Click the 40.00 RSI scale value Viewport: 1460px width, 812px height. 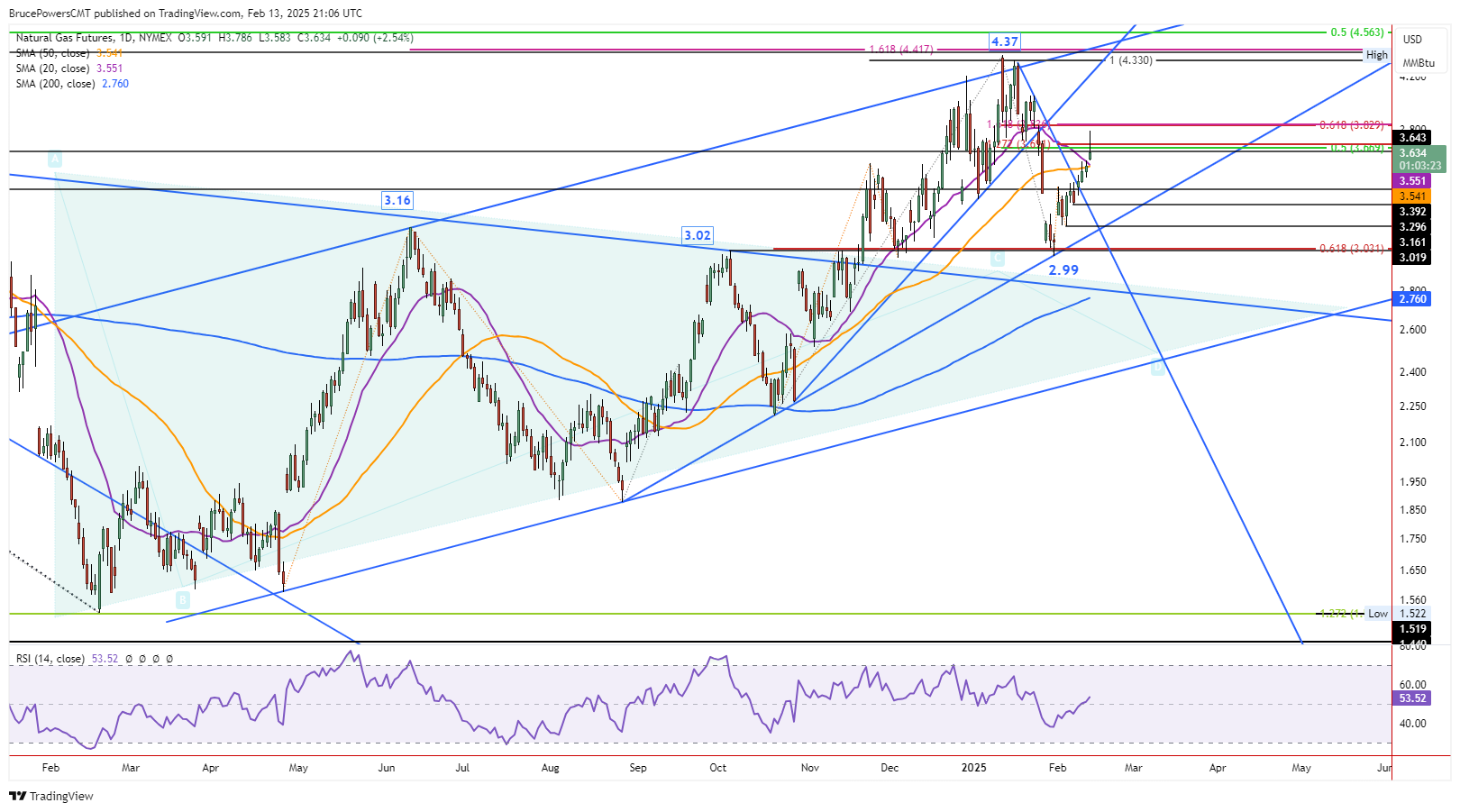click(x=1412, y=724)
